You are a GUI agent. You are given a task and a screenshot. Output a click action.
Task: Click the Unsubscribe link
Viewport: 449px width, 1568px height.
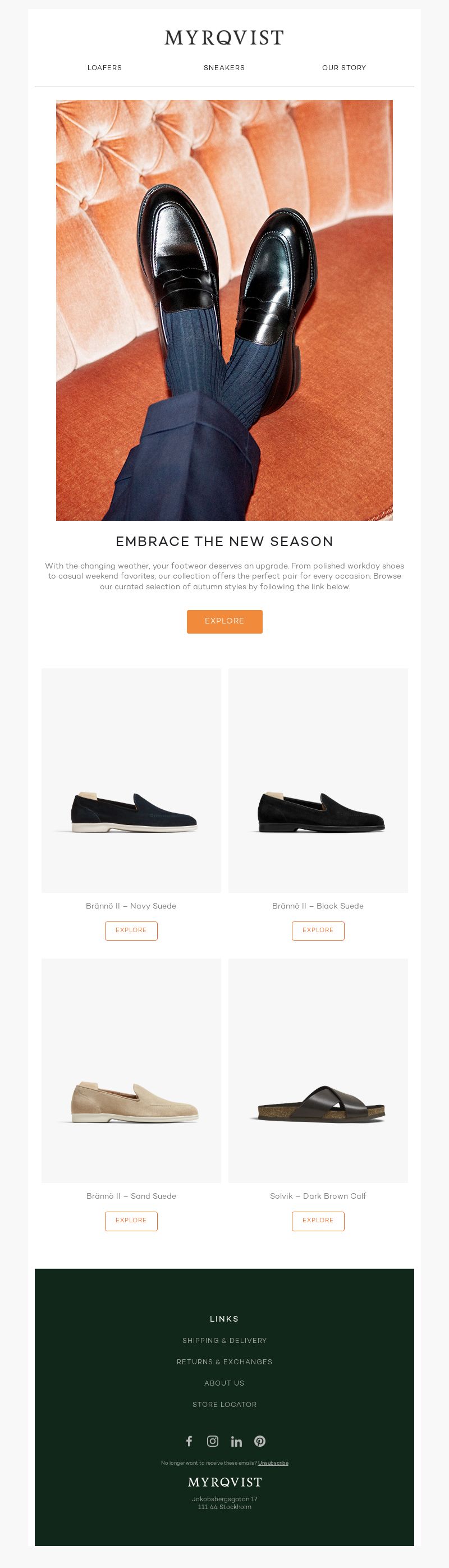click(x=273, y=1462)
